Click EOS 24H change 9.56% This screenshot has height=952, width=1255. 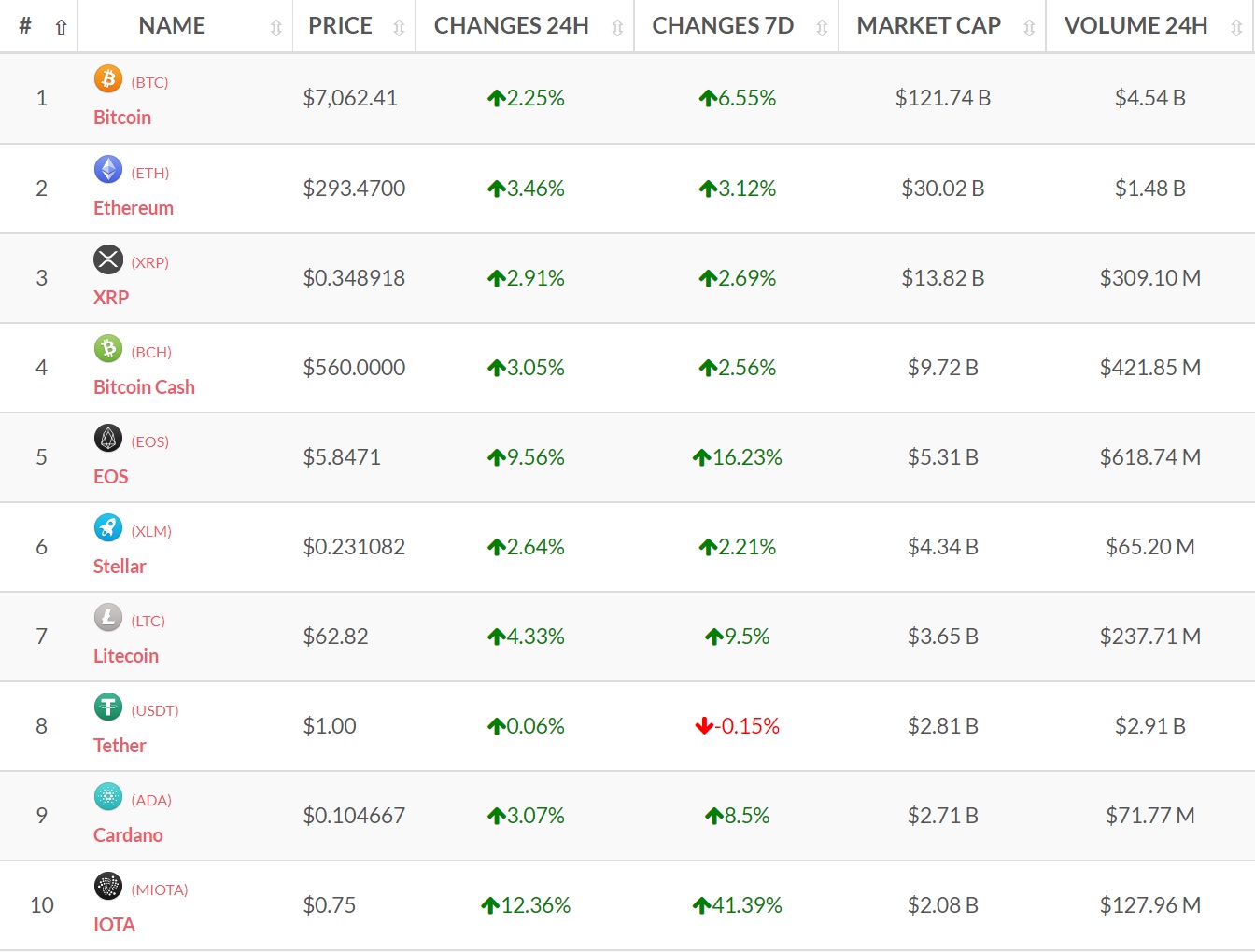click(x=526, y=457)
